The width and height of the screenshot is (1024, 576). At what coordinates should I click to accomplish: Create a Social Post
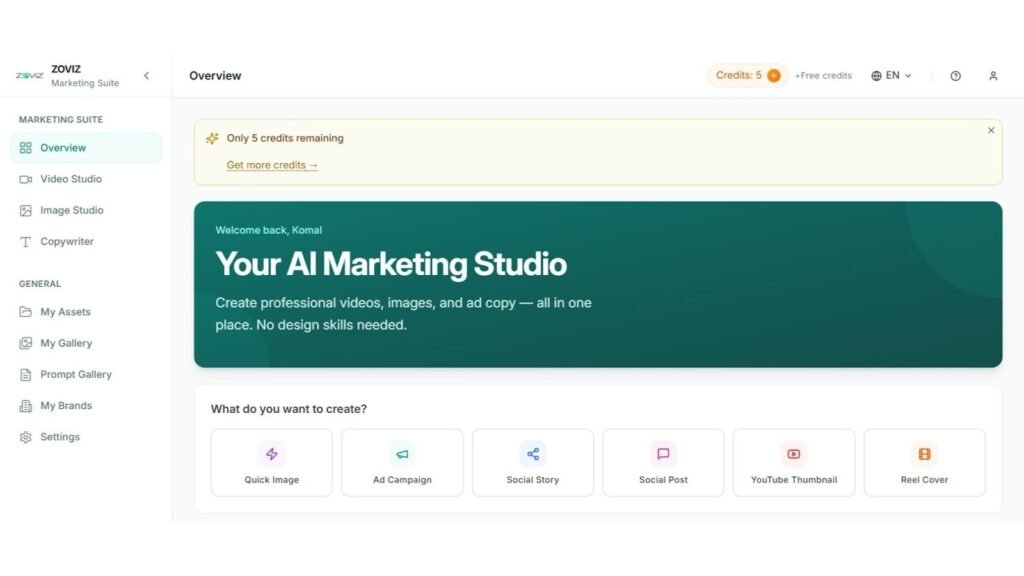point(663,462)
